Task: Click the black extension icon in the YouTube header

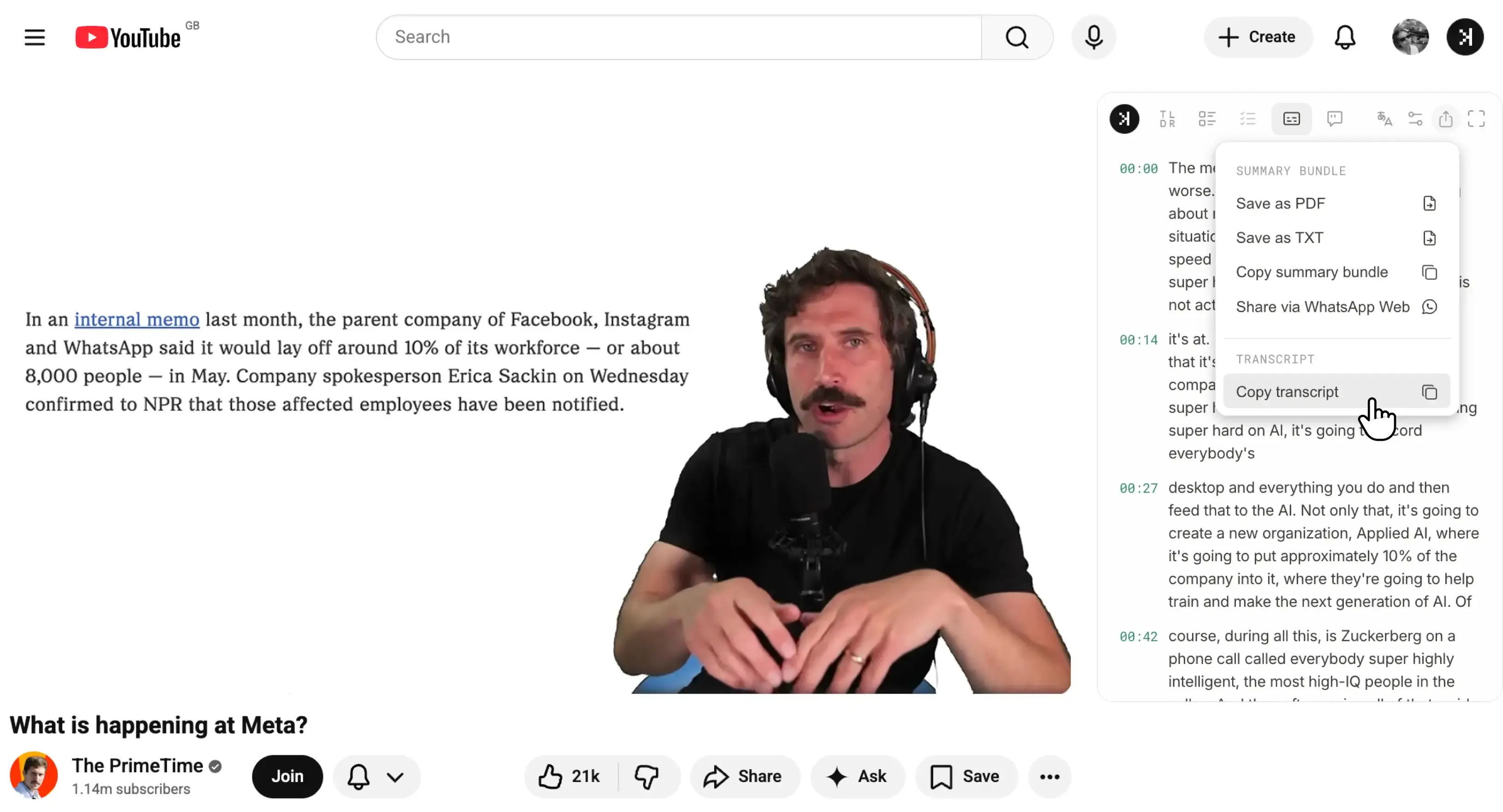Action: point(1465,37)
